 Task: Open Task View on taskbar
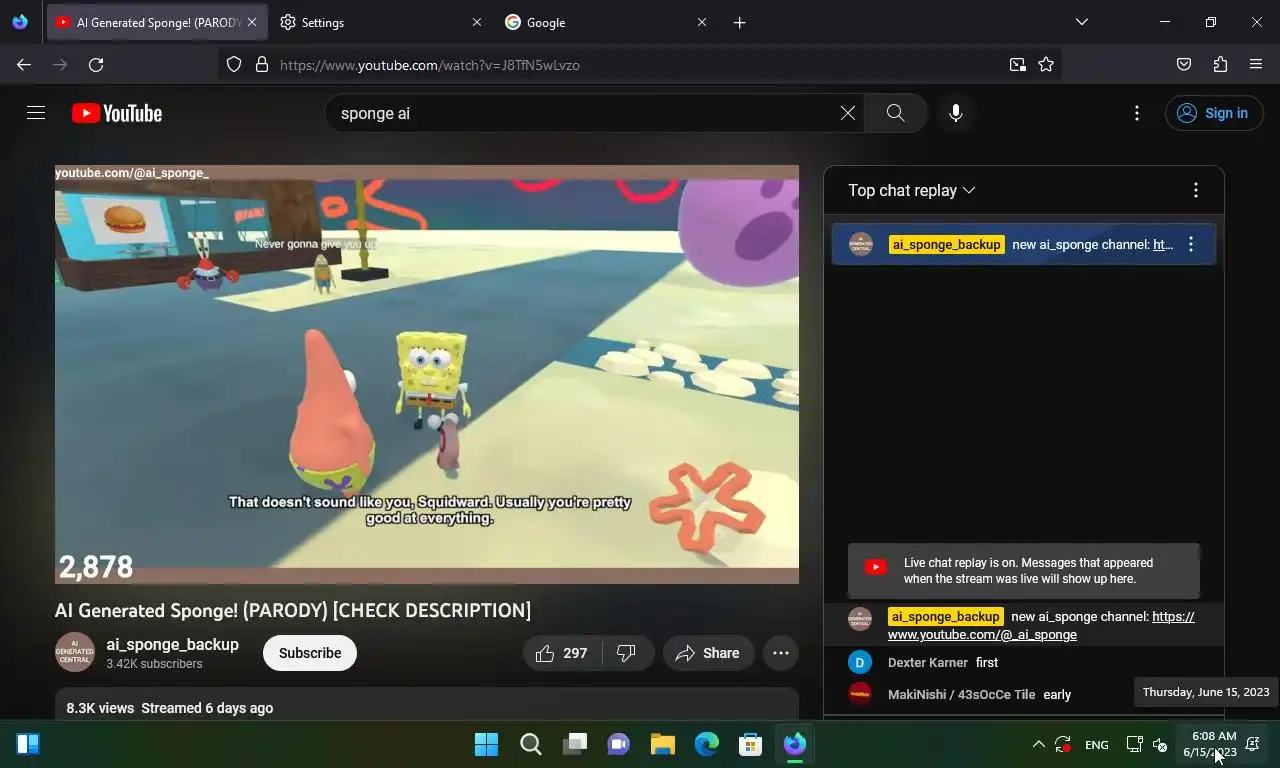coord(575,744)
